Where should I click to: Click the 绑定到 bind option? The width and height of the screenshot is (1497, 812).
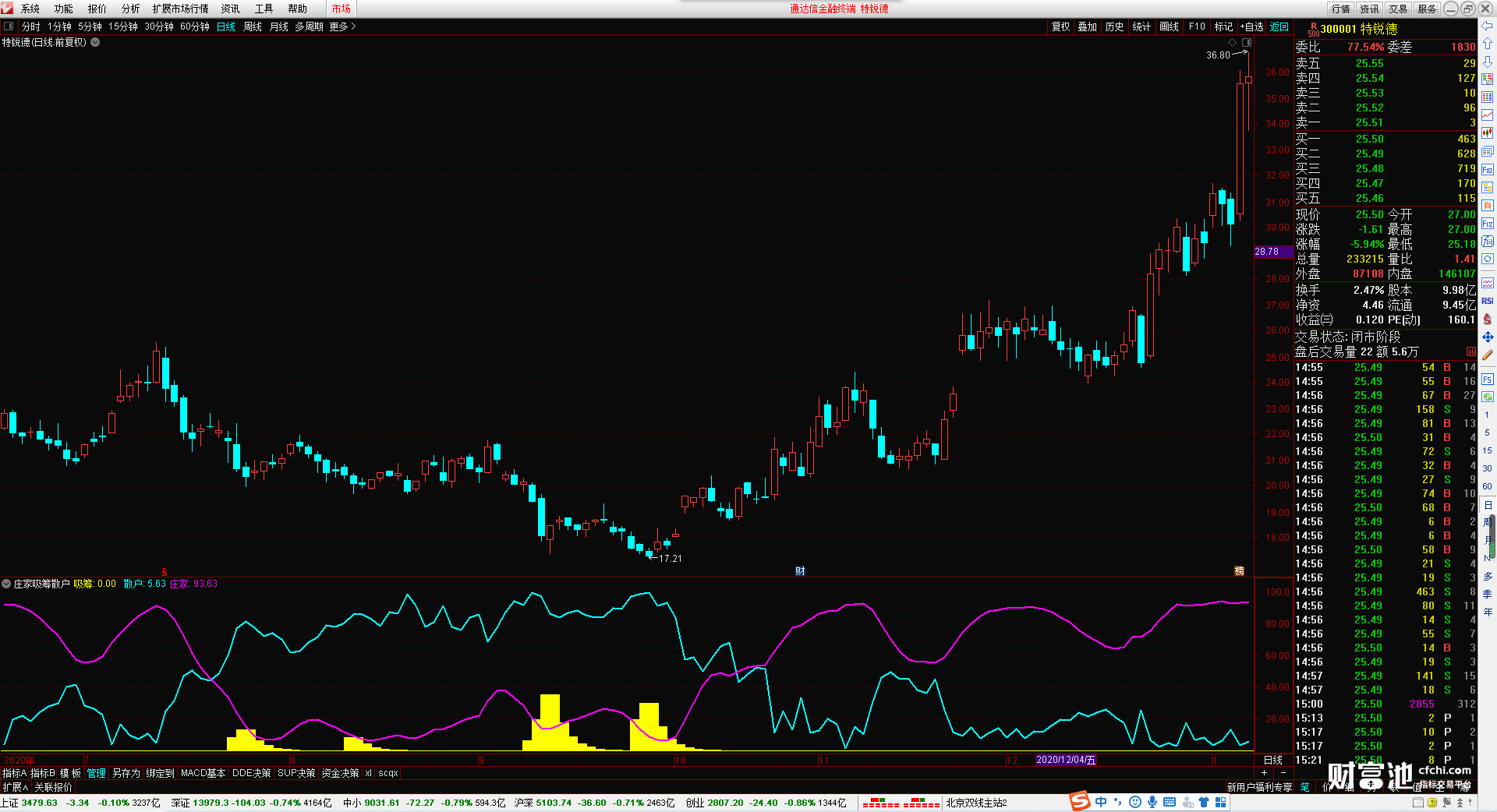(x=161, y=773)
